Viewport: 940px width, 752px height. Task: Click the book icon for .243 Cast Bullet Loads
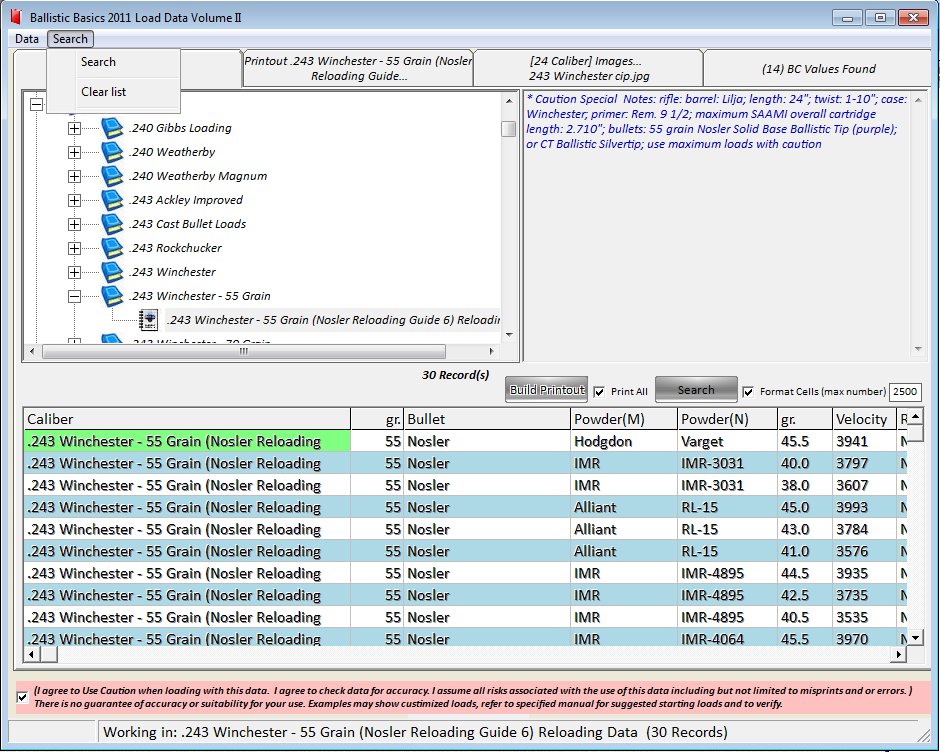coord(113,224)
